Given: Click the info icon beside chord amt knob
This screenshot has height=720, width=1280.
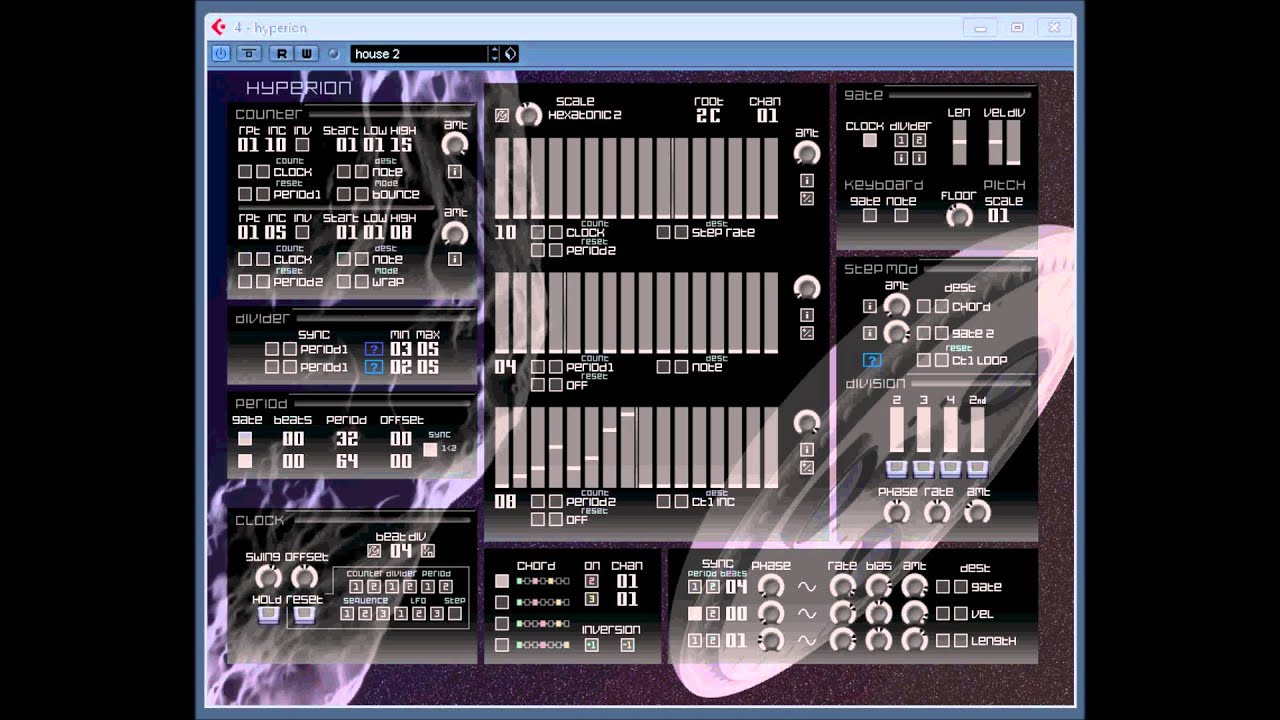Looking at the screenshot, I should [x=870, y=306].
